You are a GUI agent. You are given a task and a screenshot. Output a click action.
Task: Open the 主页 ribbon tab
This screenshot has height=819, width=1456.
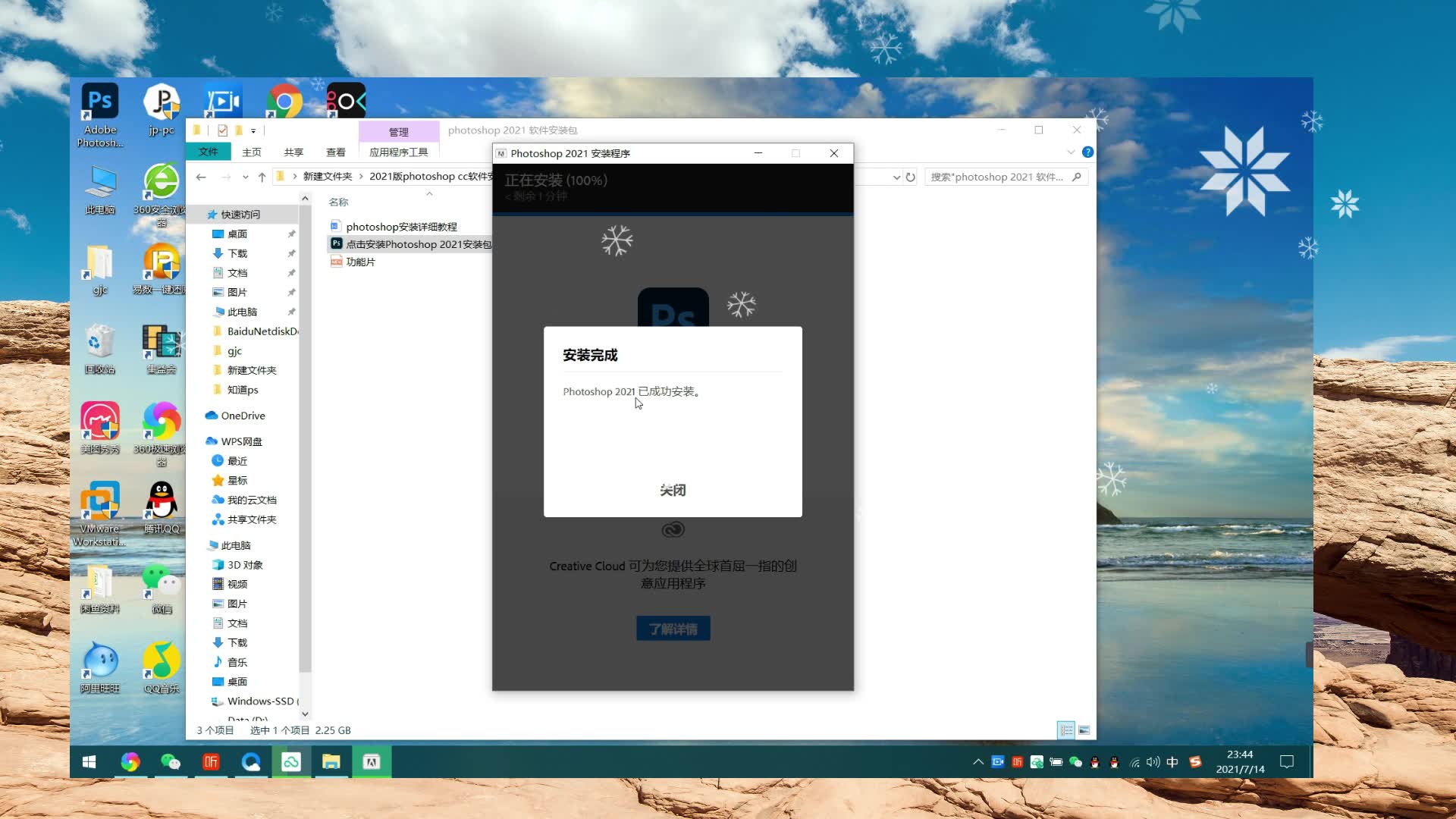tap(251, 152)
